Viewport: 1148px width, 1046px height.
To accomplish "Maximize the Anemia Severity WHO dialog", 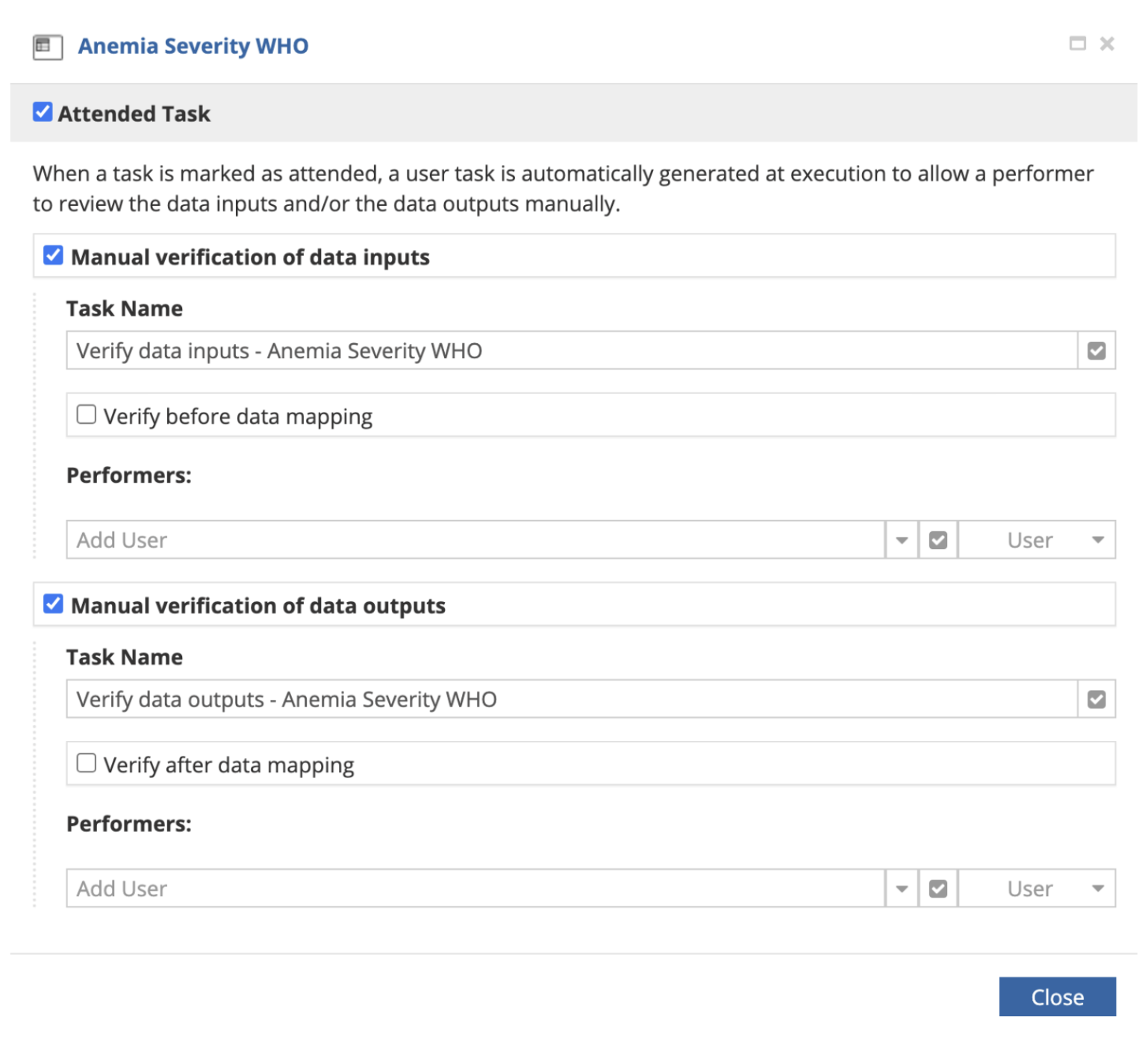I will [1077, 43].
